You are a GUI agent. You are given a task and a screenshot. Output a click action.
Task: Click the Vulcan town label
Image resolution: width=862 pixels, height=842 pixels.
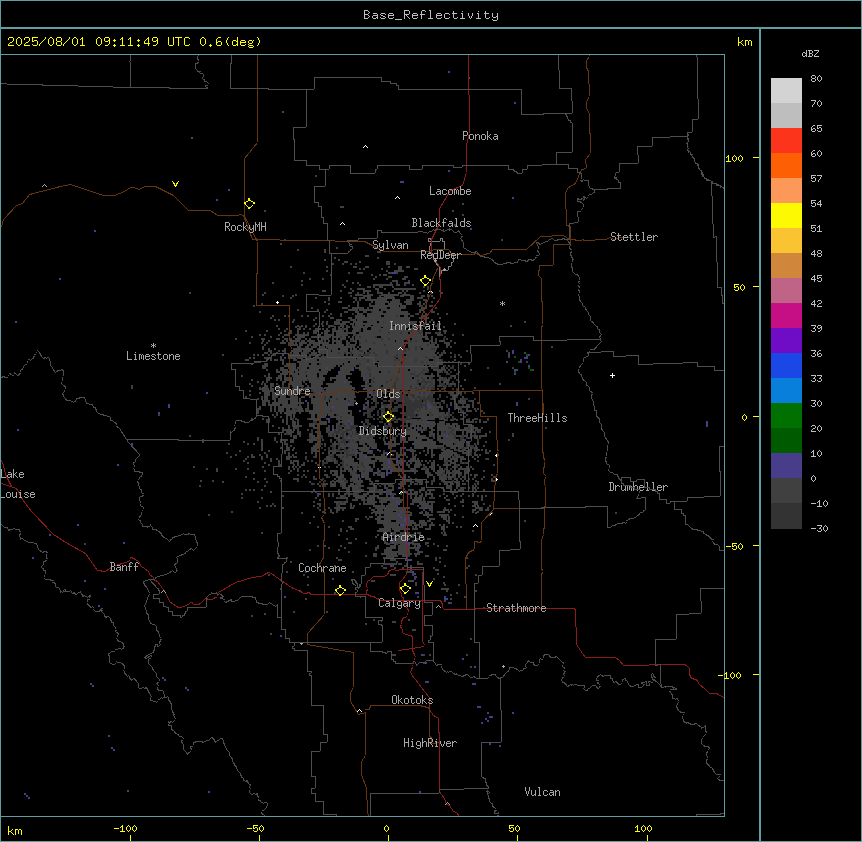543,792
